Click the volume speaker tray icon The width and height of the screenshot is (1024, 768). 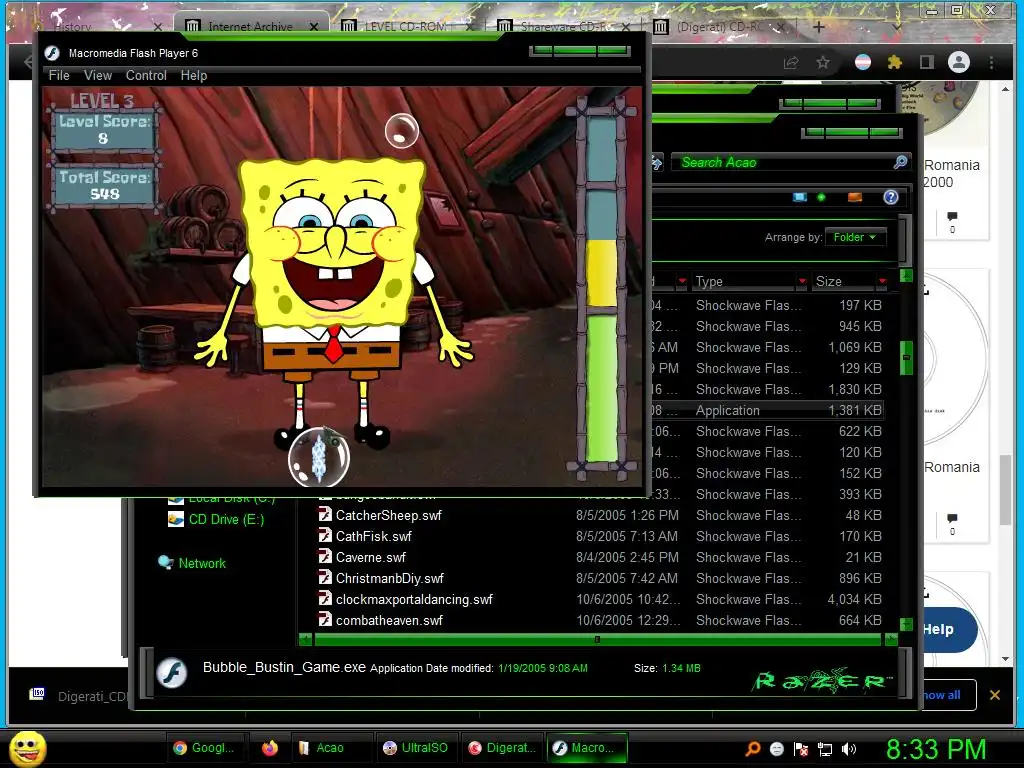[x=849, y=749]
